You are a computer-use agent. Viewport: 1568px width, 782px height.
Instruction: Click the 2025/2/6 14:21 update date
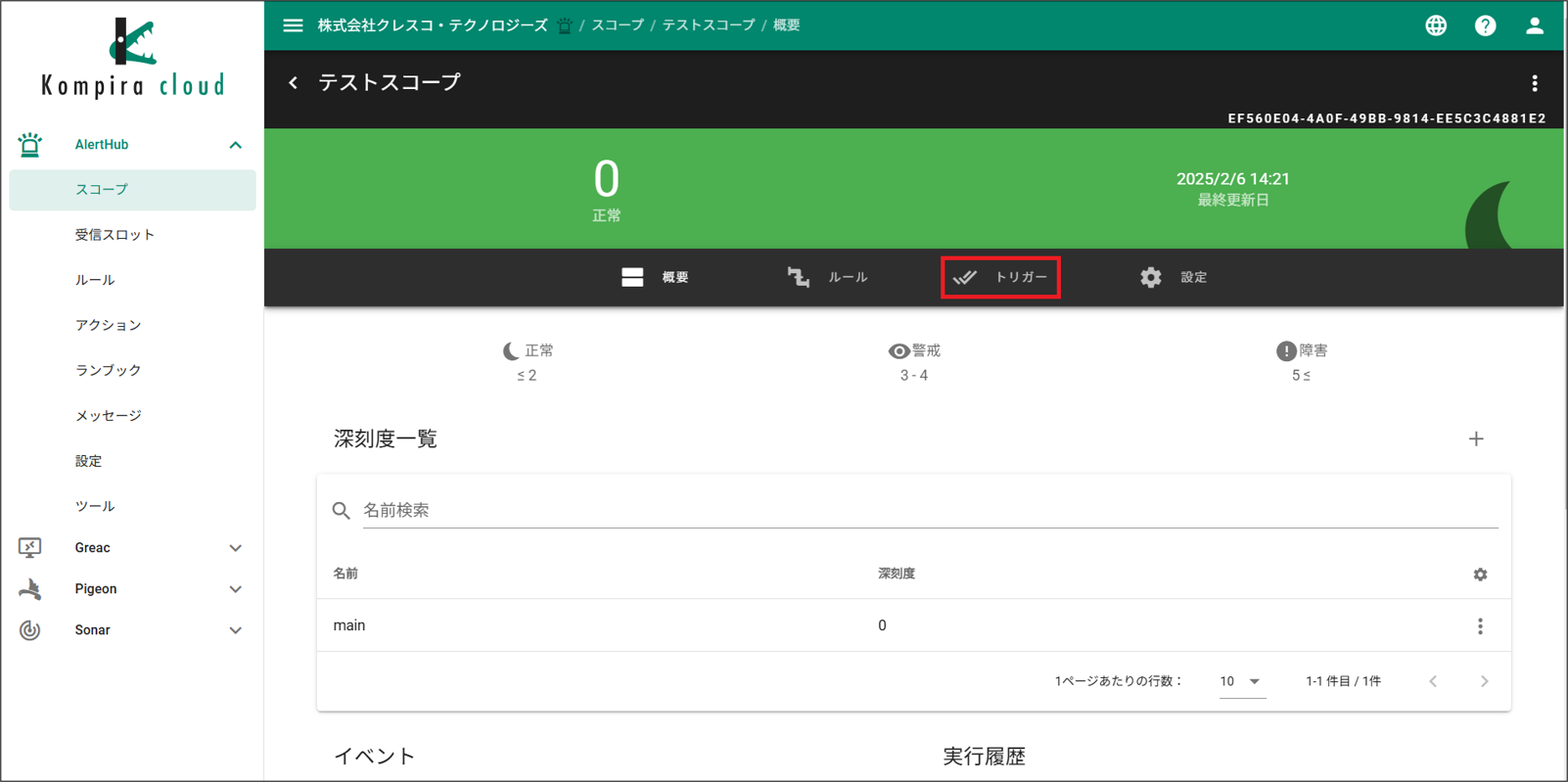[1233, 179]
